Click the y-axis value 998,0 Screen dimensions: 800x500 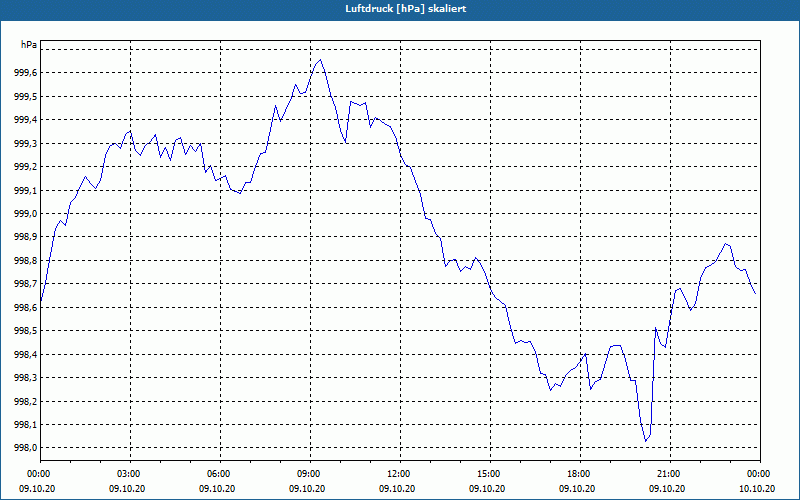26,448
